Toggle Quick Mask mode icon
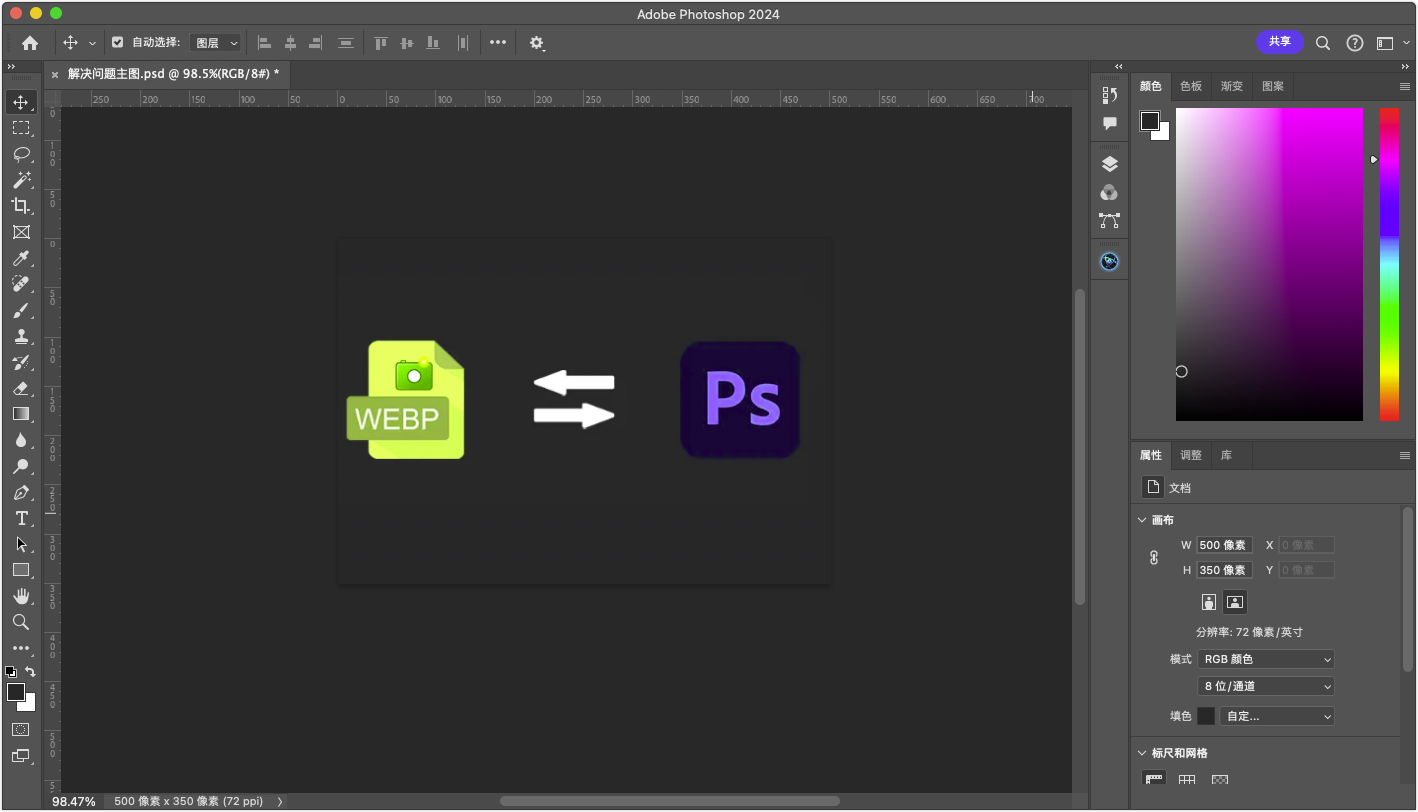 [x=21, y=730]
